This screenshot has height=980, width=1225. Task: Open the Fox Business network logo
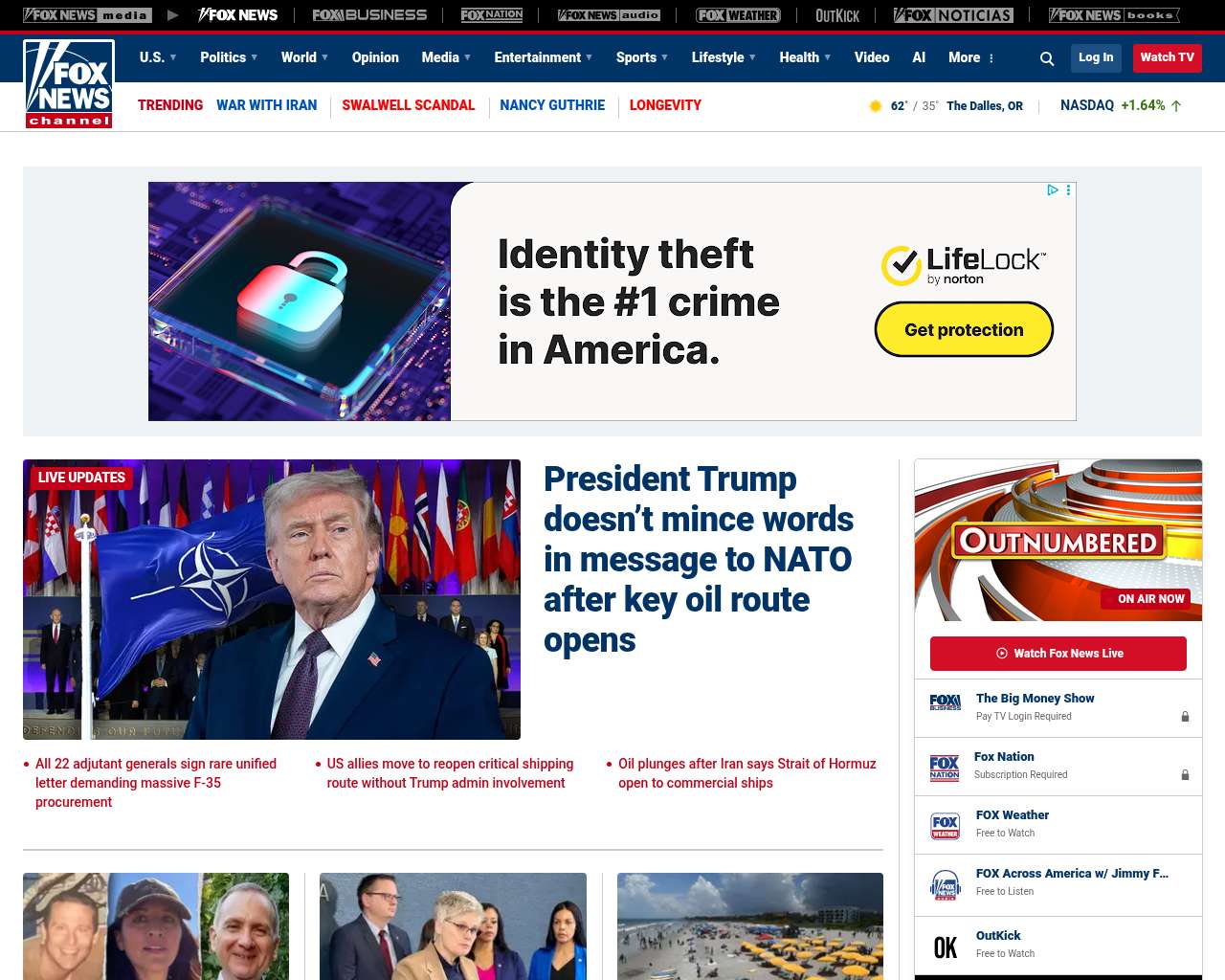(369, 15)
